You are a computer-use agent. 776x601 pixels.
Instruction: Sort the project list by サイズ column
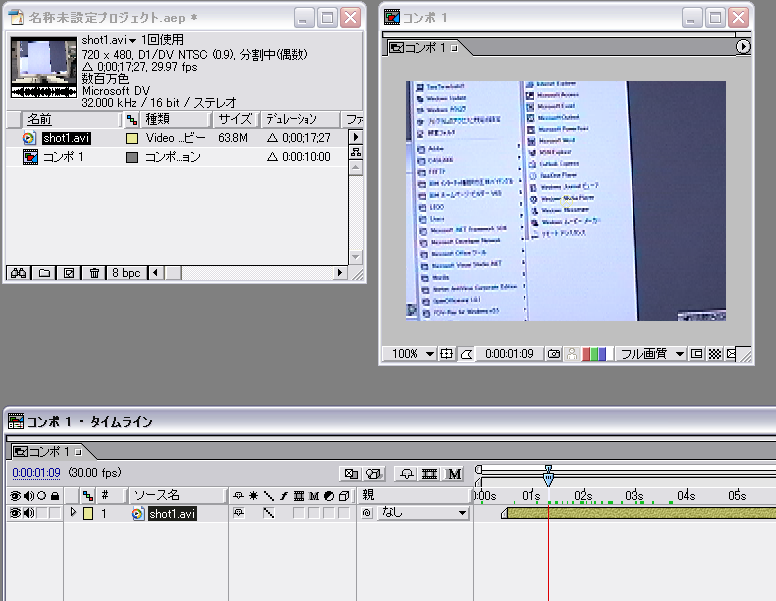(236, 119)
